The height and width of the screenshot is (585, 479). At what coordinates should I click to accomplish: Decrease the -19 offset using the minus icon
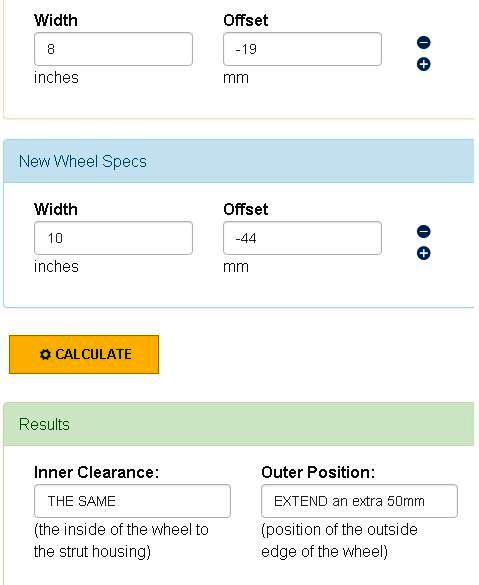423,43
